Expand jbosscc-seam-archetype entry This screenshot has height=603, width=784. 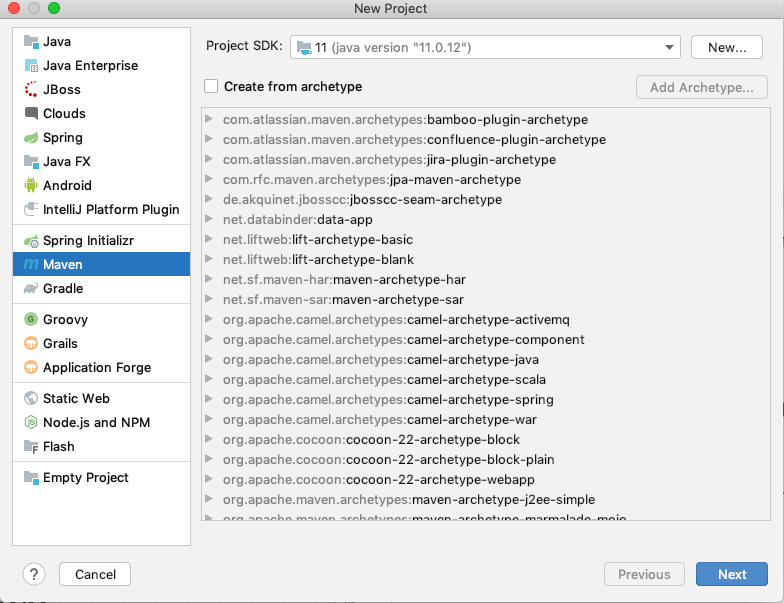[x=209, y=199]
